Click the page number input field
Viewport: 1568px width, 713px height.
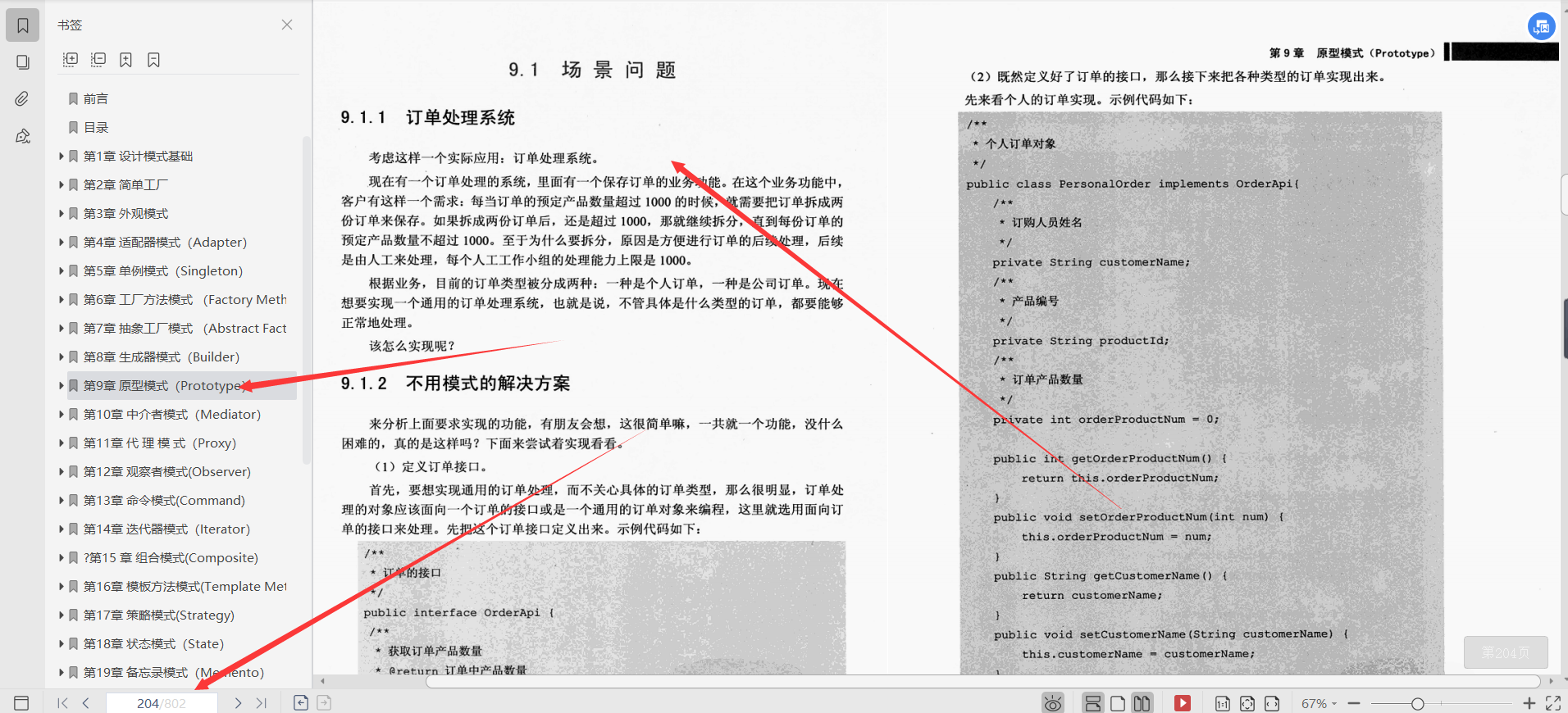(162, 703)
